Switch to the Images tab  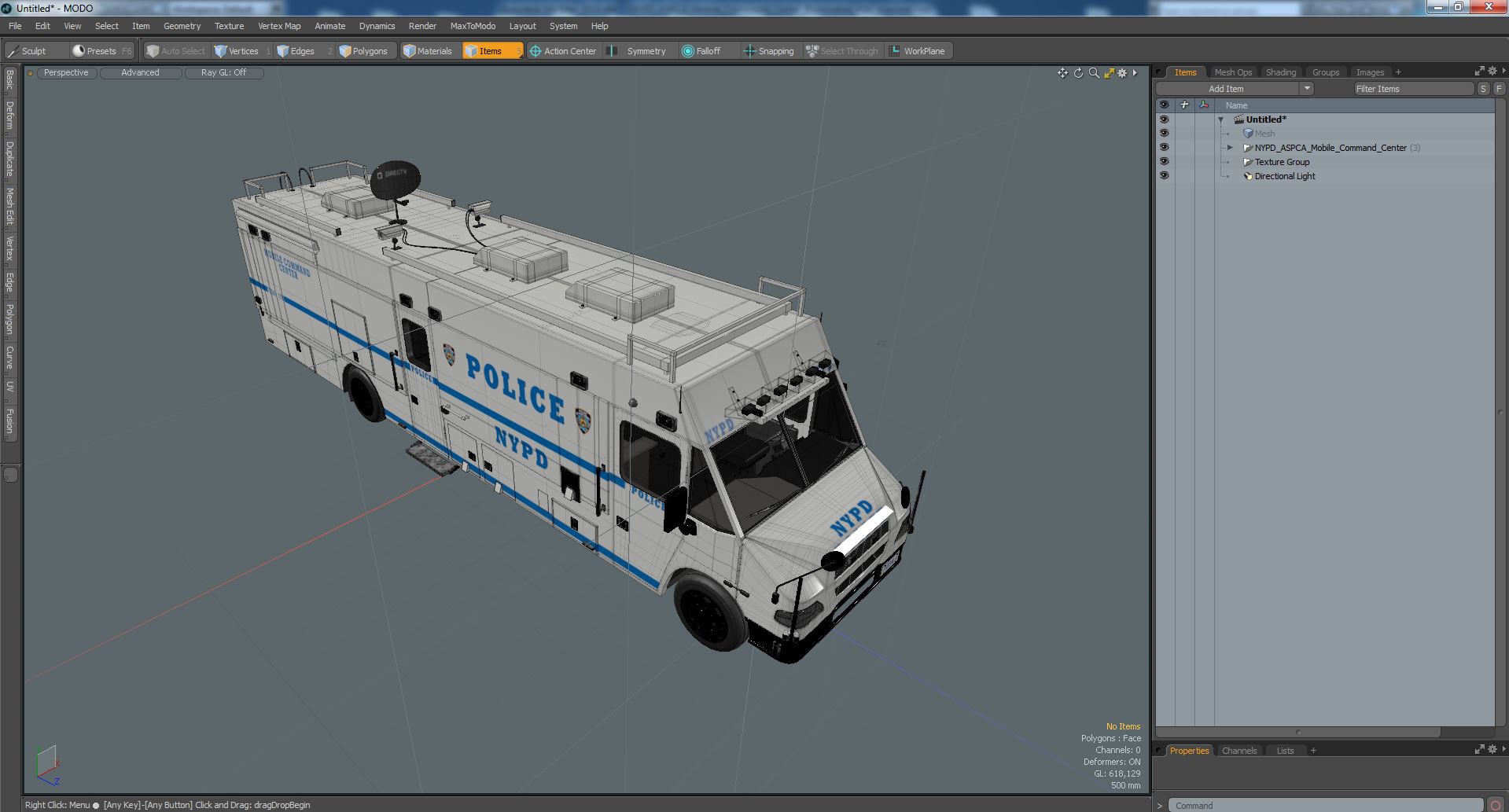tap(1370, 72)
